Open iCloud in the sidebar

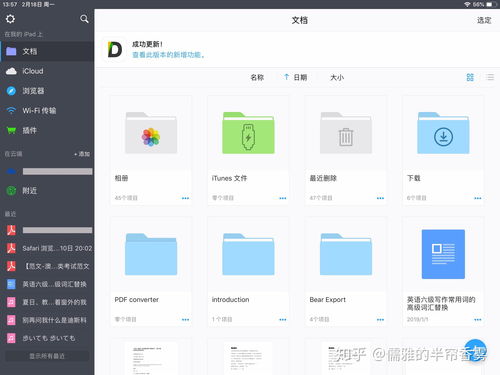(x=47, y=71)
